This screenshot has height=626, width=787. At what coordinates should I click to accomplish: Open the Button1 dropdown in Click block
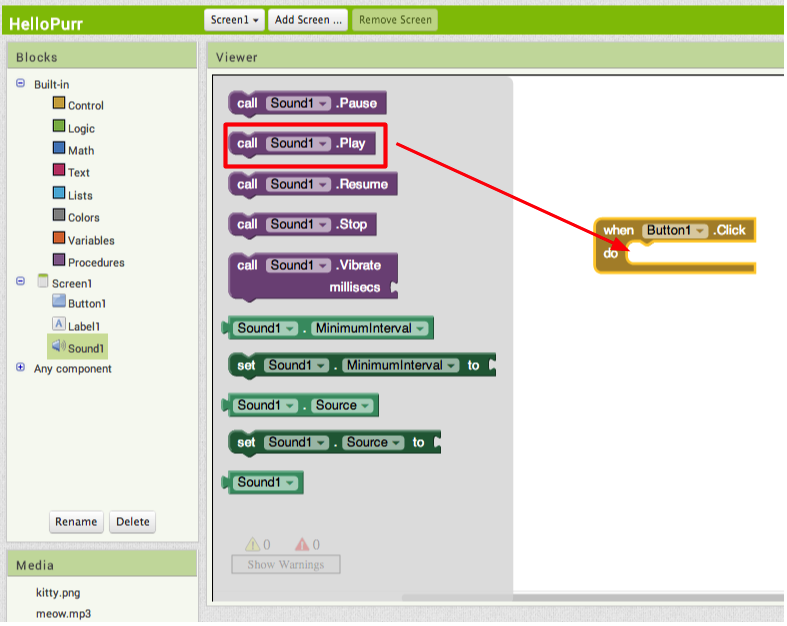point(675,230)
